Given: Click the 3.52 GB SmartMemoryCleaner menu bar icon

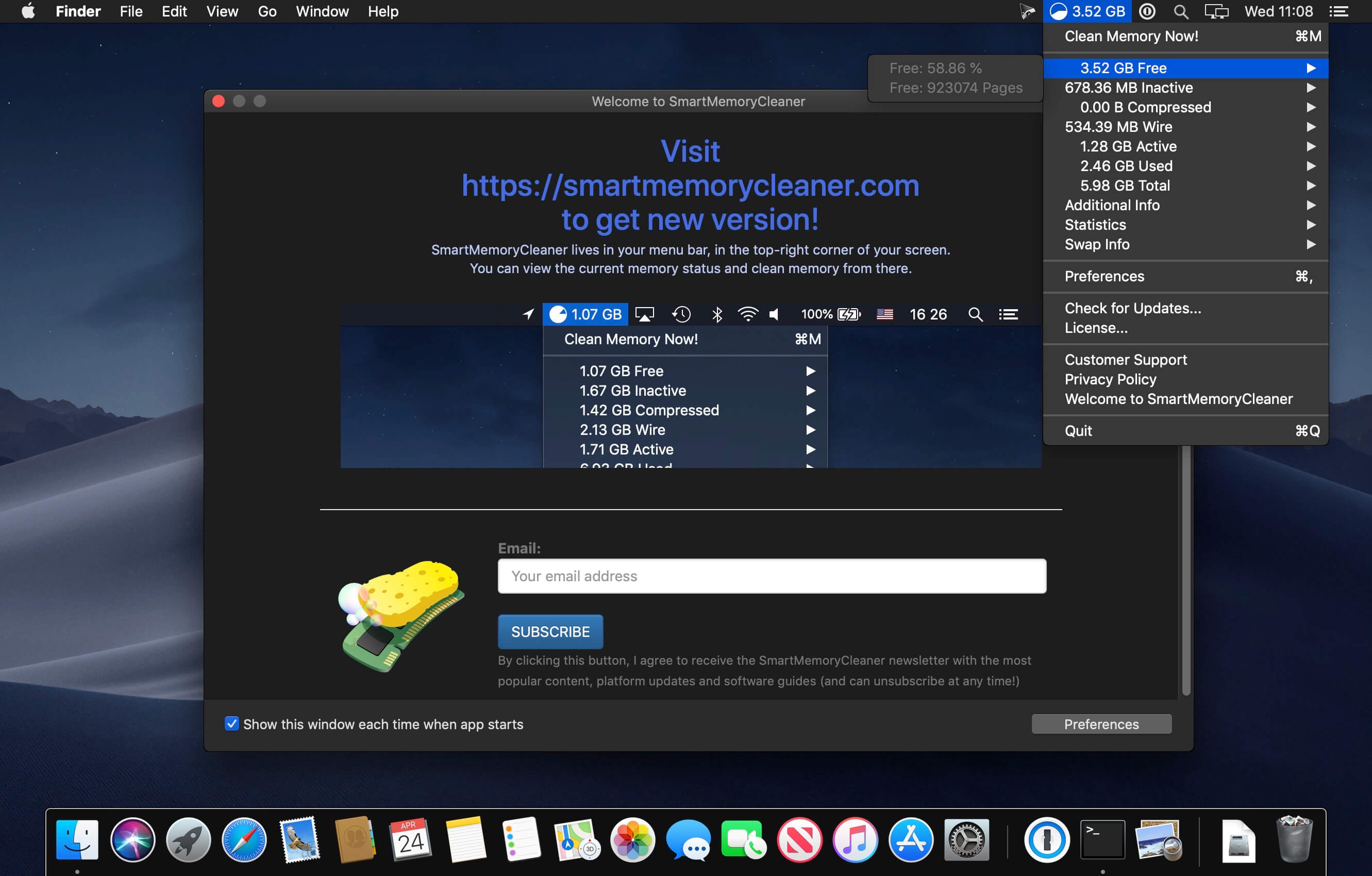Looking at the screenshot, I should [x=1087, y=11].
